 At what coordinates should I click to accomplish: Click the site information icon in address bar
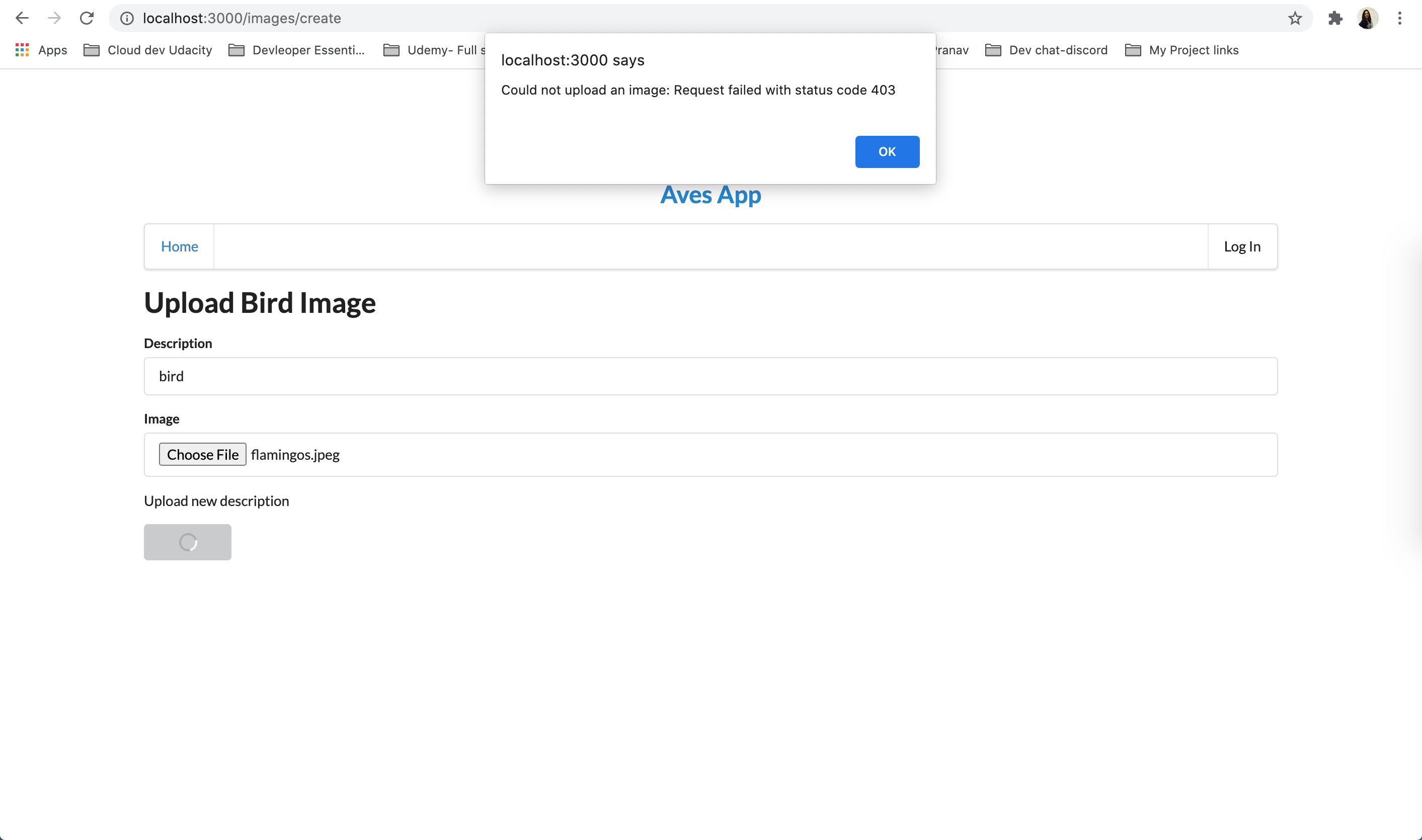pyautogui.click(x=127, y=18)
